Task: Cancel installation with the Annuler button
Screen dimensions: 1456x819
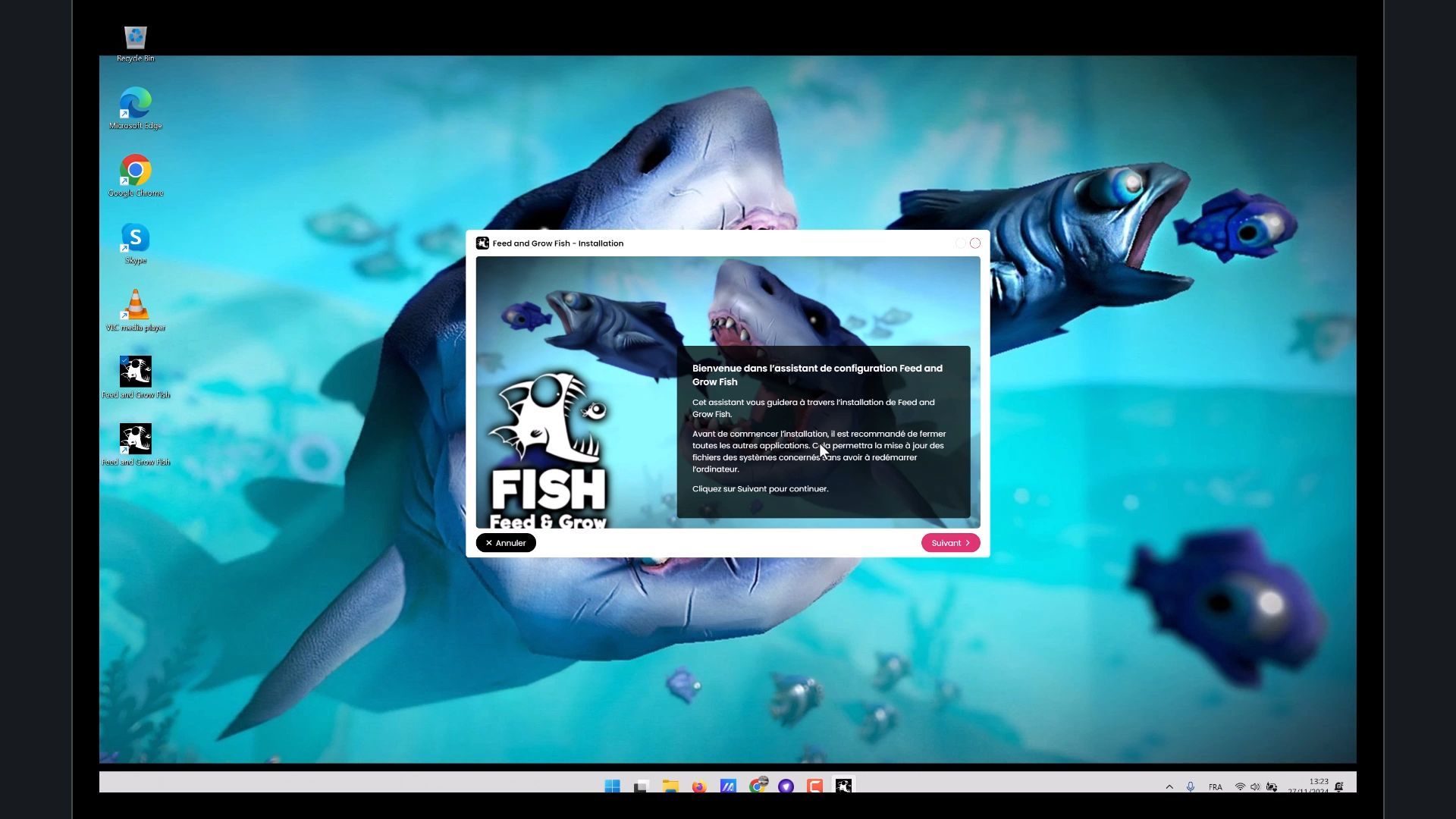Action: (506, 543)
